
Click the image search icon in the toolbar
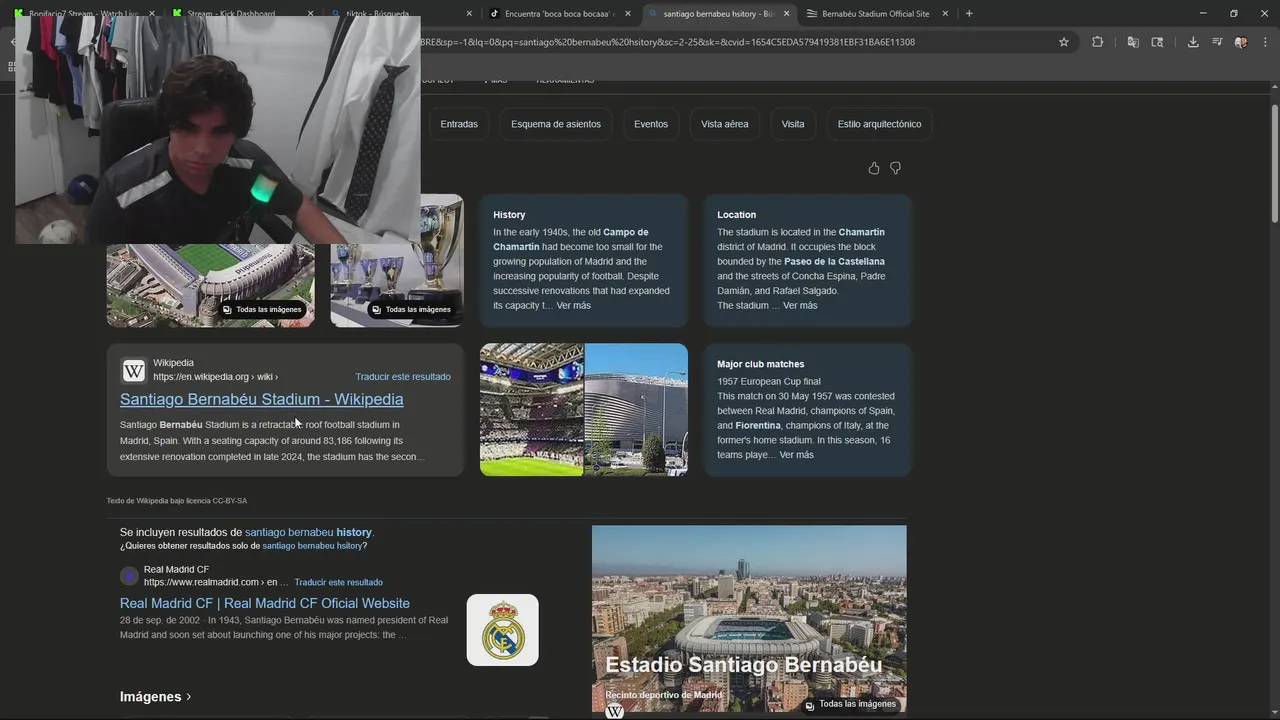point(1157,42)
